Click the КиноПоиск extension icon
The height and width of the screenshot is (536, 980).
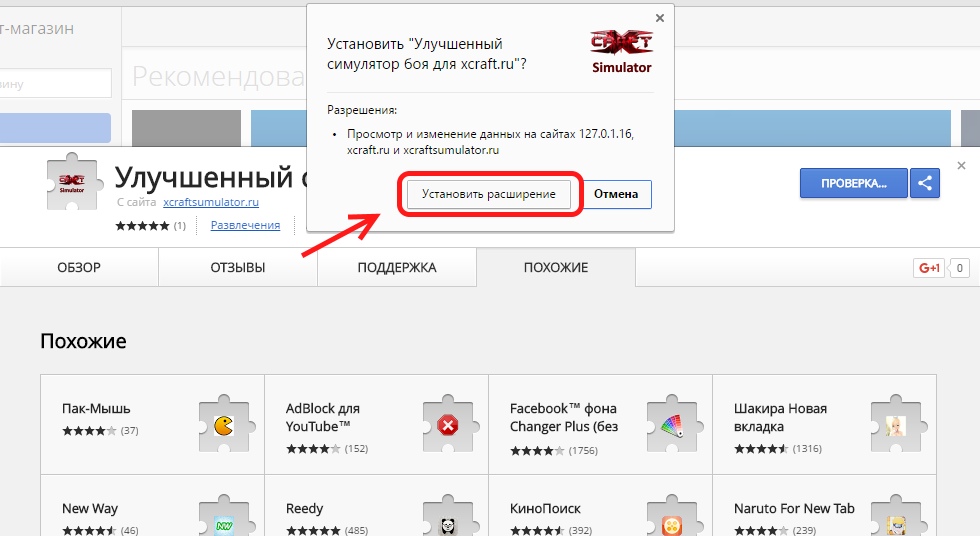click(671, 524)
